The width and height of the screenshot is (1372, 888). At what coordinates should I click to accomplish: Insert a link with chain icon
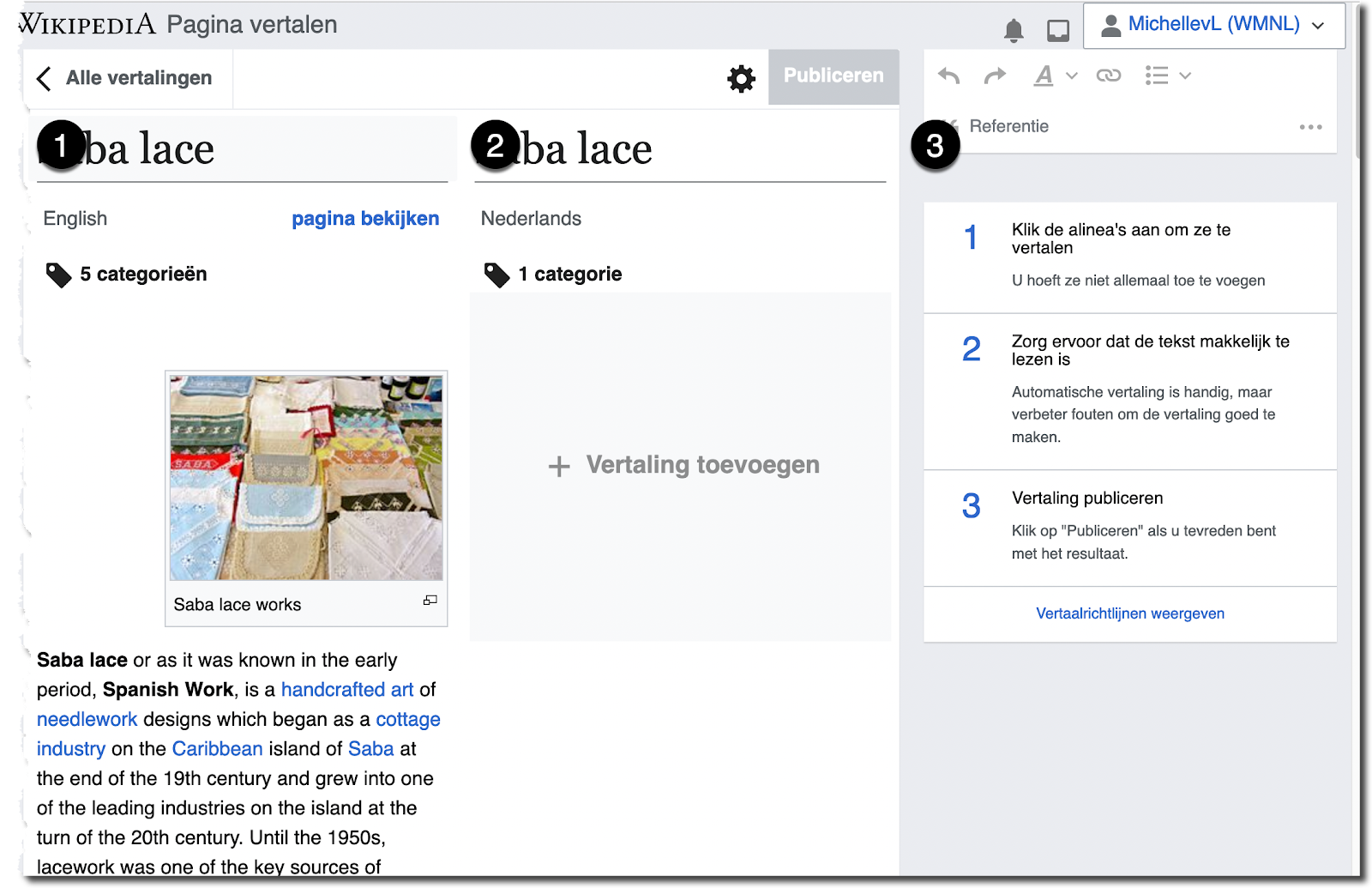[1108, 76]
